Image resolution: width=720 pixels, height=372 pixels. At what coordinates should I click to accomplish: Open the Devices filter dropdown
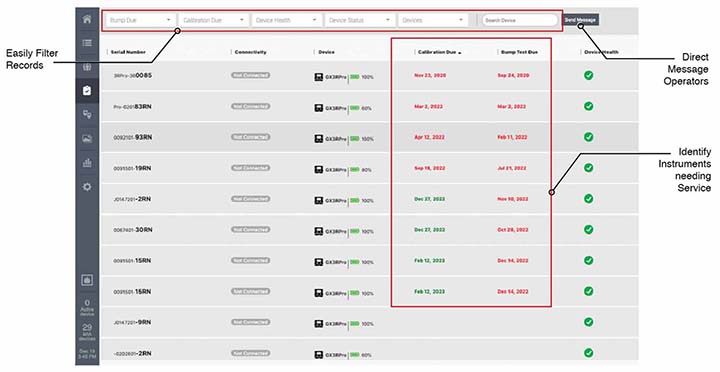[433, 20]
